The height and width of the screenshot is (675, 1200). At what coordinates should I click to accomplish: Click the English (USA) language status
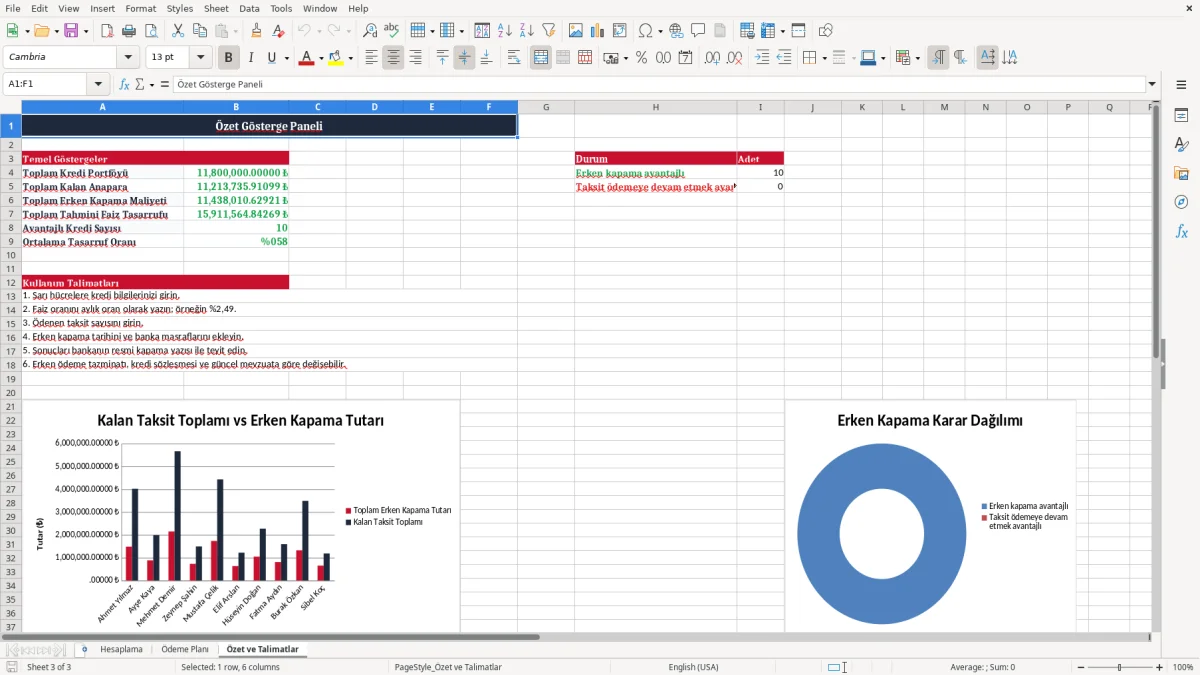[693, 667]
